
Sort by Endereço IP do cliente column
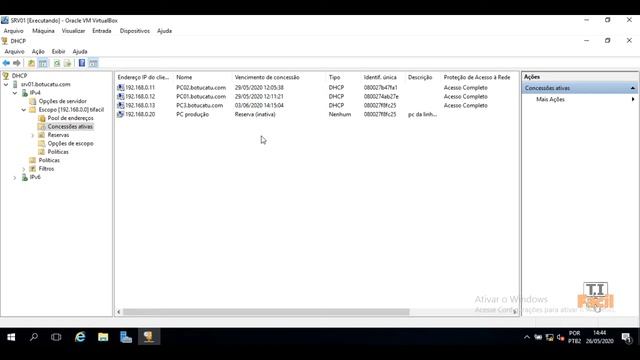[144, 77]
